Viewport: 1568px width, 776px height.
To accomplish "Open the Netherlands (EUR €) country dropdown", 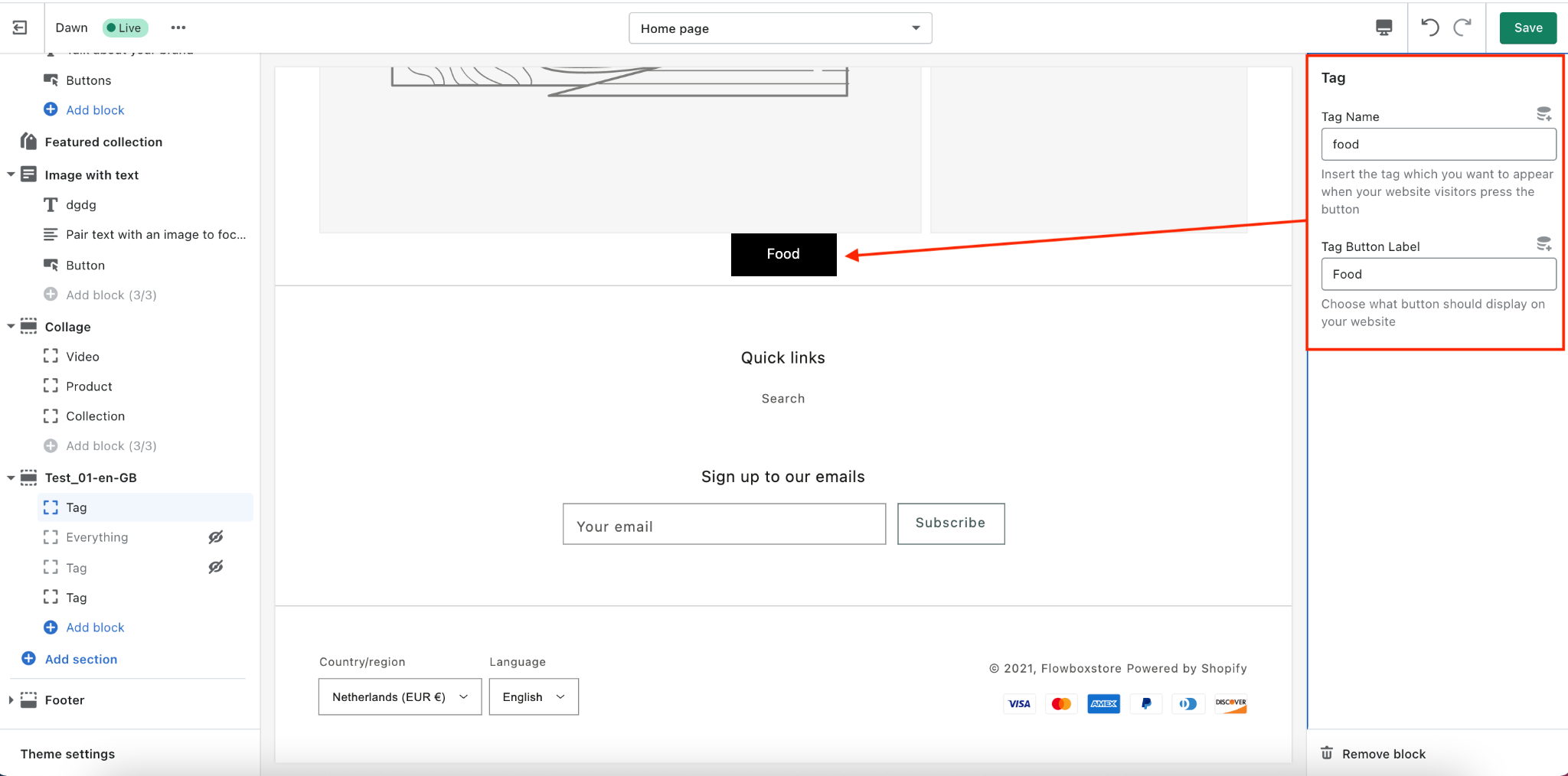I will tap(400, 696).
